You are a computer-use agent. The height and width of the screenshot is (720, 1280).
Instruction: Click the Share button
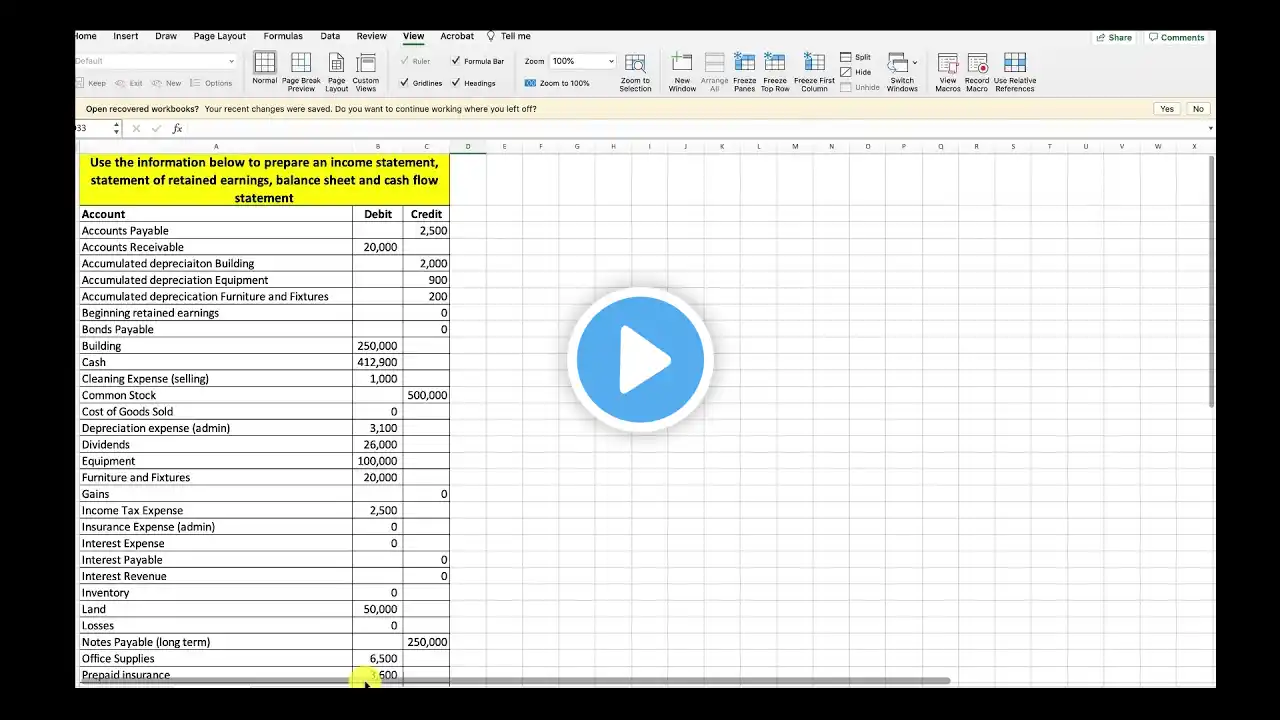(1114, 37)
